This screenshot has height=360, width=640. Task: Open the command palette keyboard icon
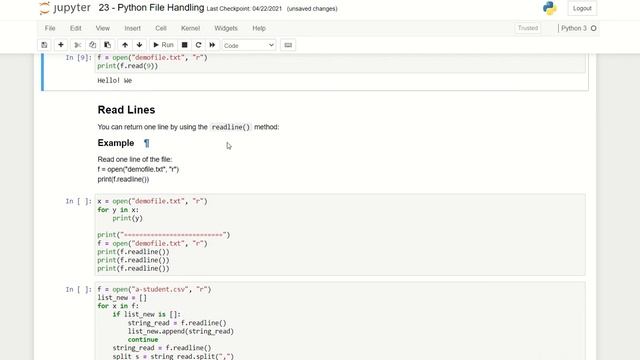point(288,45)
